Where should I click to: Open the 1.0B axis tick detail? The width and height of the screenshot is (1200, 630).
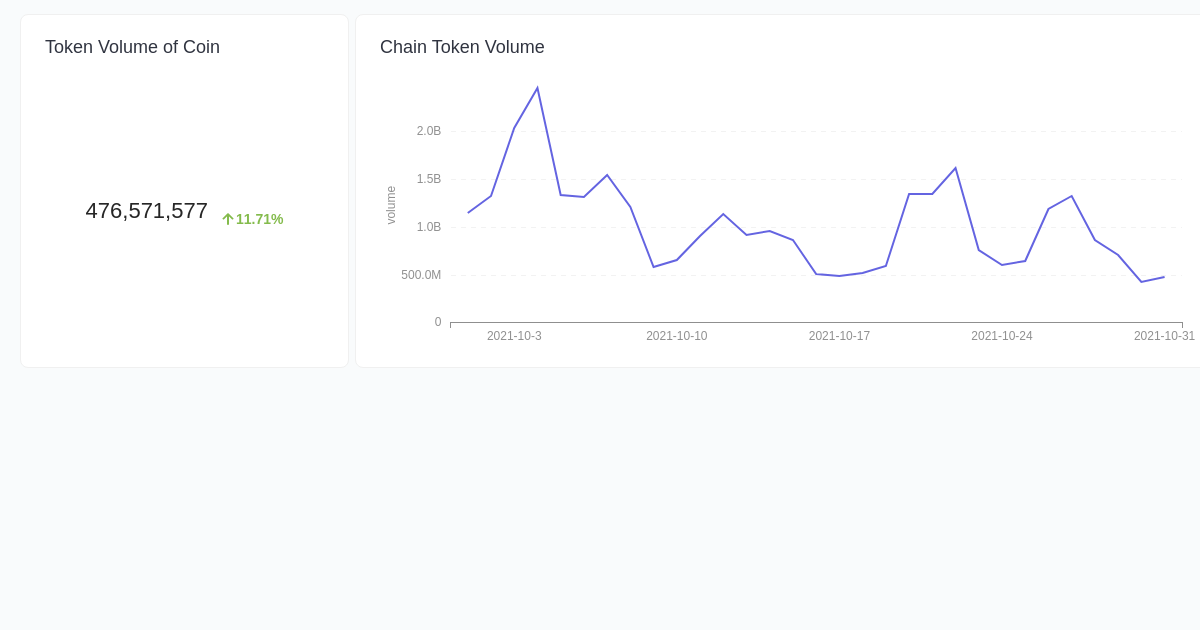[428, 227]
